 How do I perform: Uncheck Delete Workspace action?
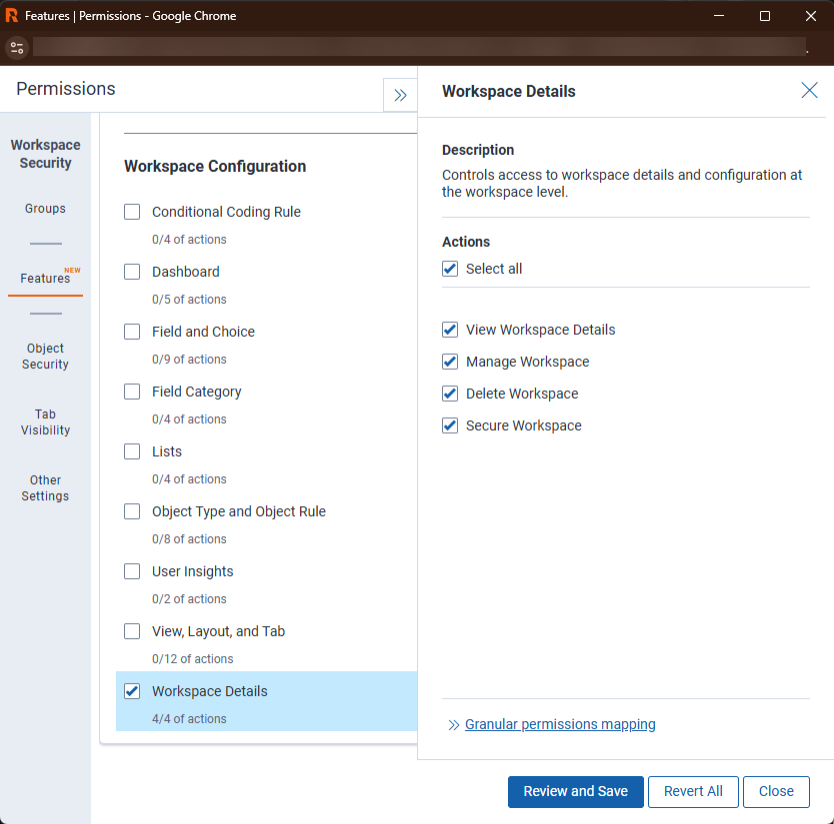click(x=450, y=394)
